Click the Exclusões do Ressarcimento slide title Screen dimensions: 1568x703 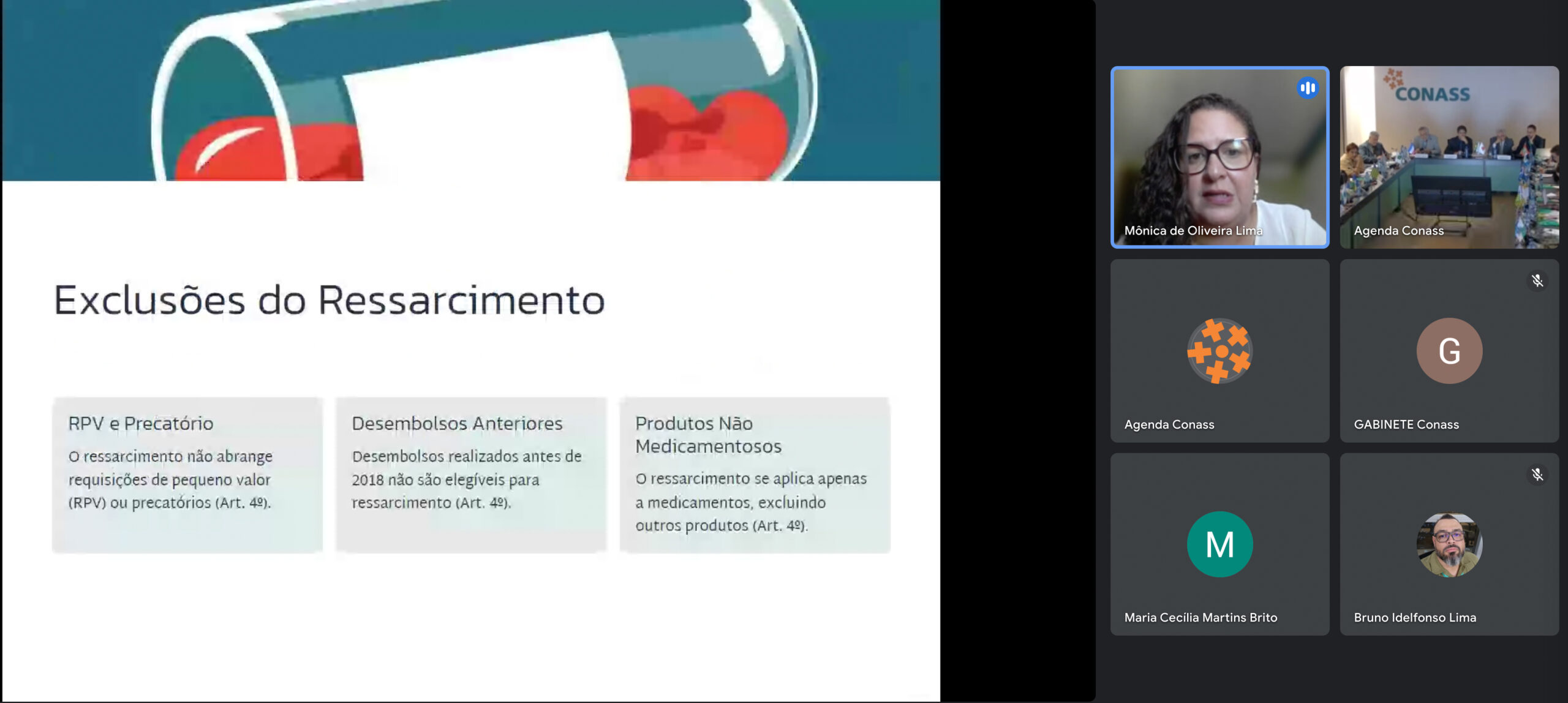click(330, 300)
